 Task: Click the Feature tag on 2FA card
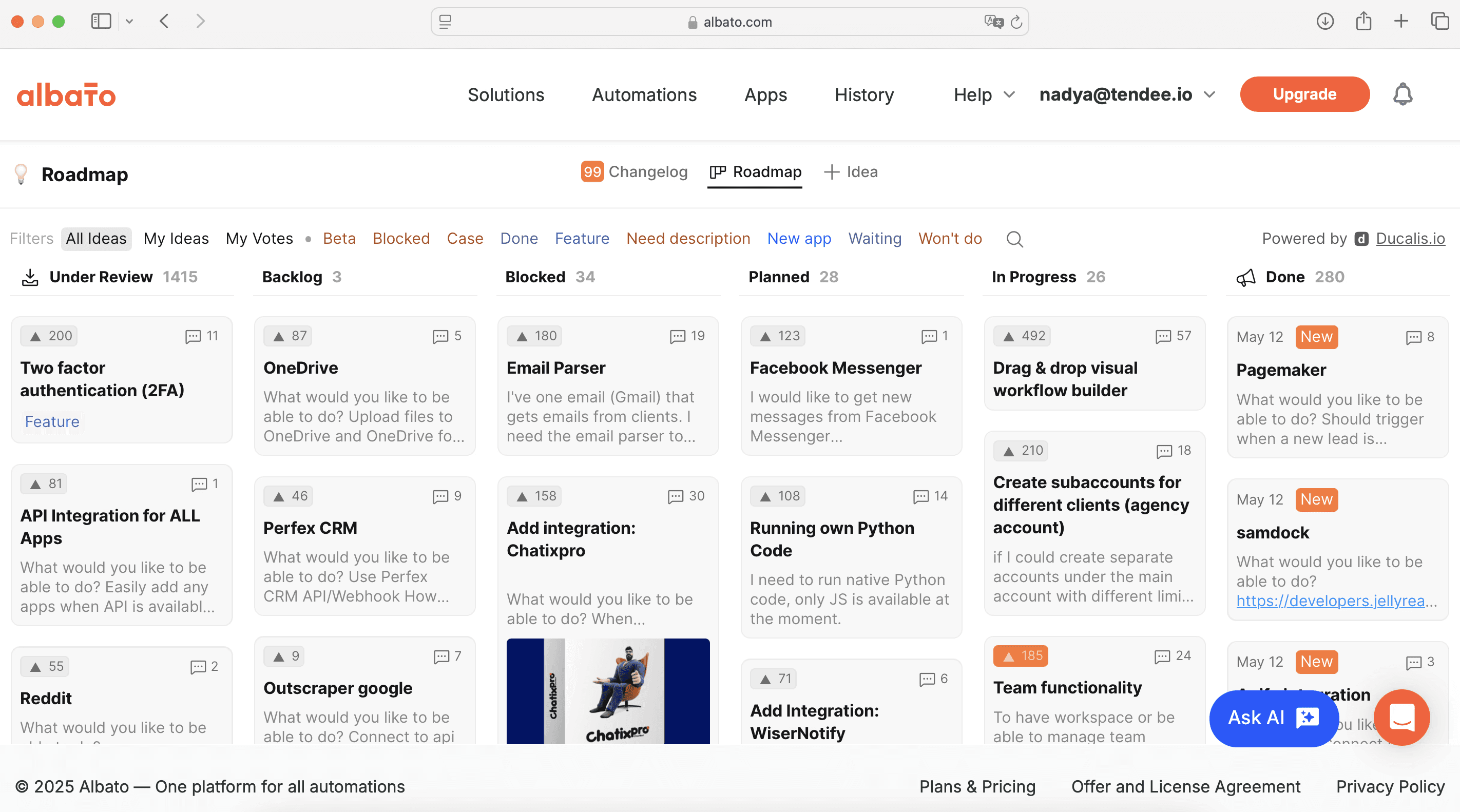(x=52, y=421)
